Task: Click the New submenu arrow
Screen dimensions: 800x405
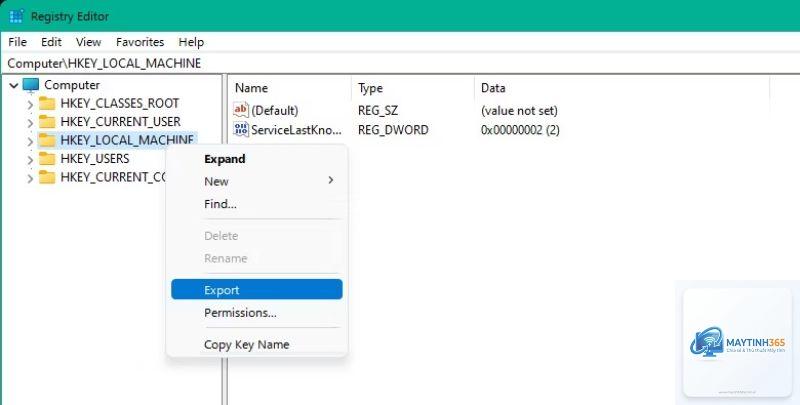Action: click(x=331, y=180)
